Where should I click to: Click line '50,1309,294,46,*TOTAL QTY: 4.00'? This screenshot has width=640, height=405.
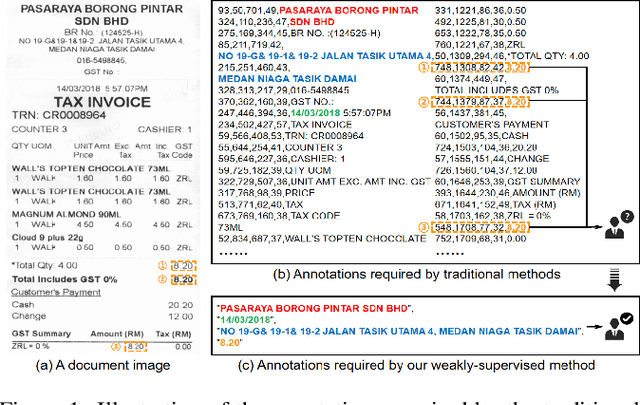(512, 56)
